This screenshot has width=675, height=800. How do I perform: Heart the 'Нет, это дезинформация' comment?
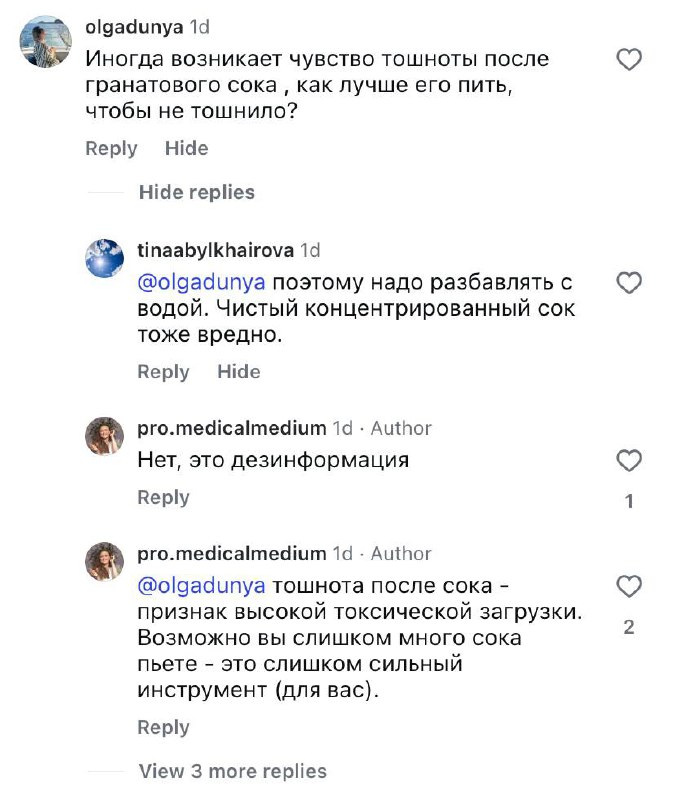[x=628, y=461]
